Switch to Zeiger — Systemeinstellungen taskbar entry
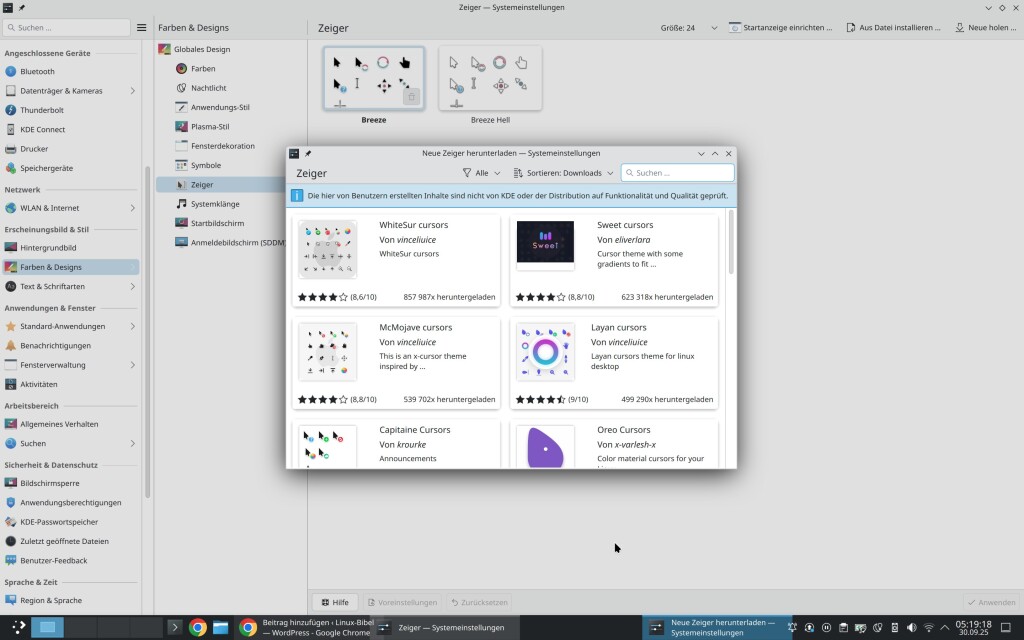1024x640 pixels. [445, 628]
